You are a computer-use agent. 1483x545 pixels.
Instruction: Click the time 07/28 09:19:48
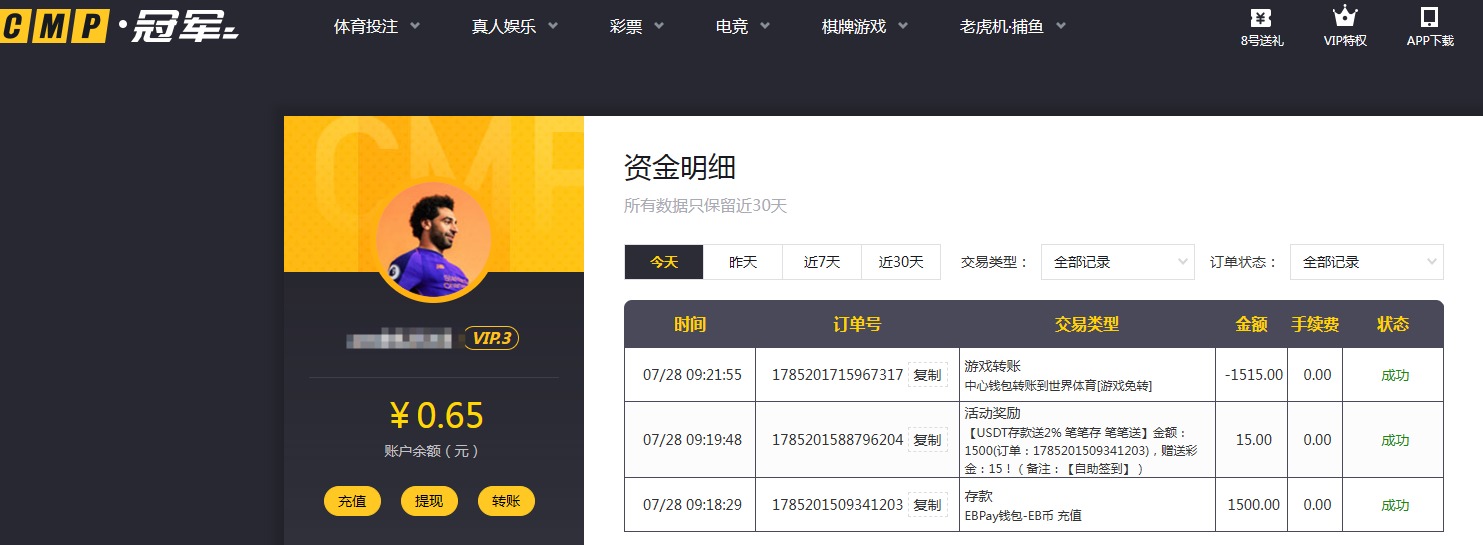(692, 440)
